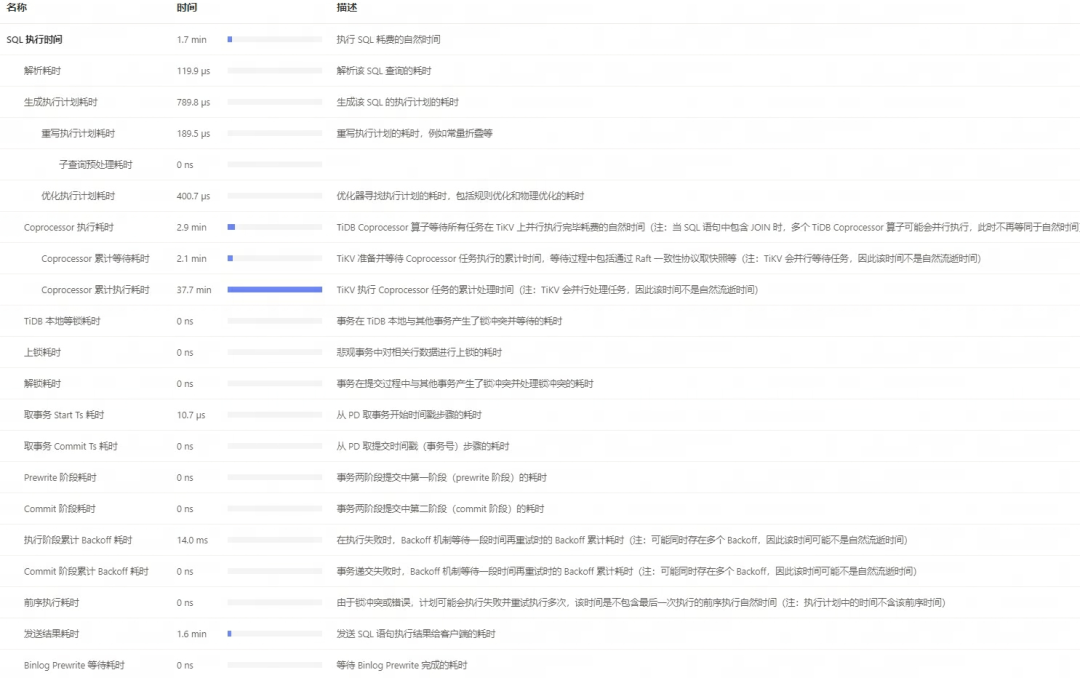The width and height of the screenshot is (1080, 678).
Task: Sort the table by the 名称 column
Action: 17,8
